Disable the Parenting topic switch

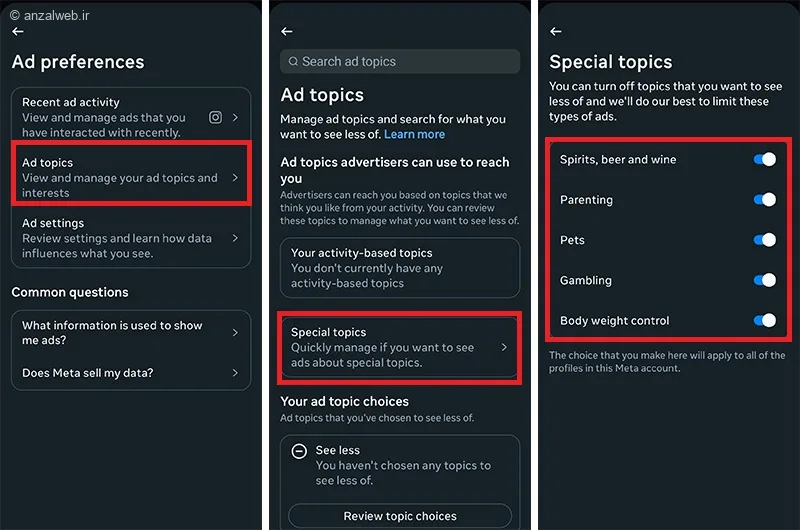(764, 200)
